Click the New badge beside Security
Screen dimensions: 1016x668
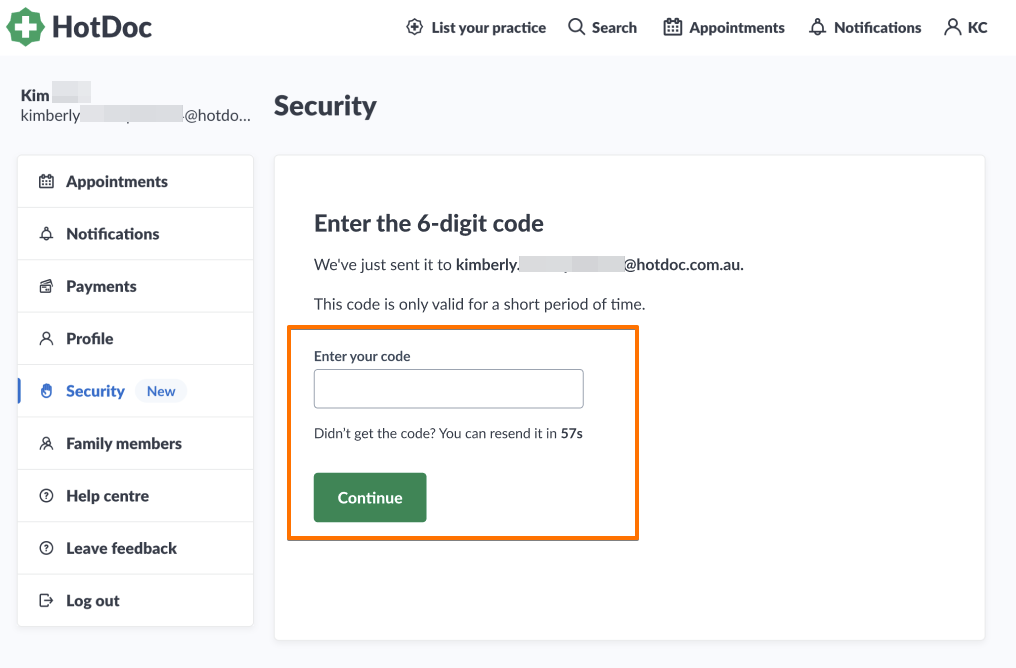coord(161,391)
